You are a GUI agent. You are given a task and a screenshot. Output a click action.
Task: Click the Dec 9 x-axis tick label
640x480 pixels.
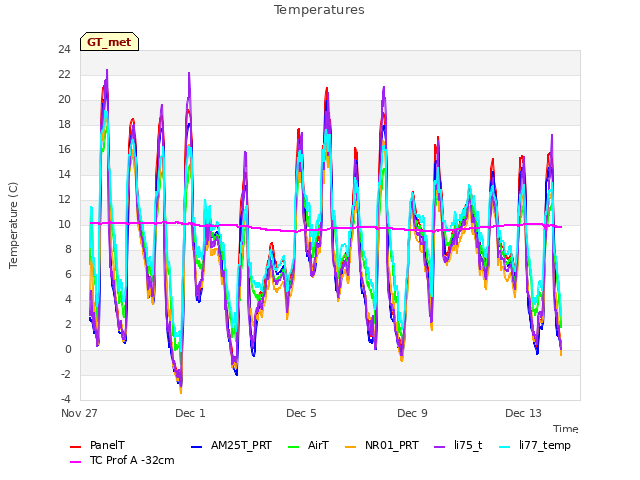pyautogui.click(x=412, y=413)
